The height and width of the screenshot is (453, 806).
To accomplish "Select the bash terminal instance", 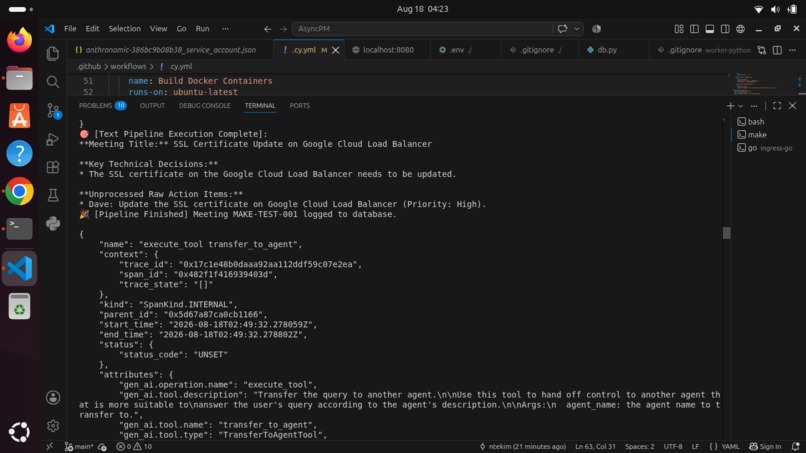I will pos(756,122).
